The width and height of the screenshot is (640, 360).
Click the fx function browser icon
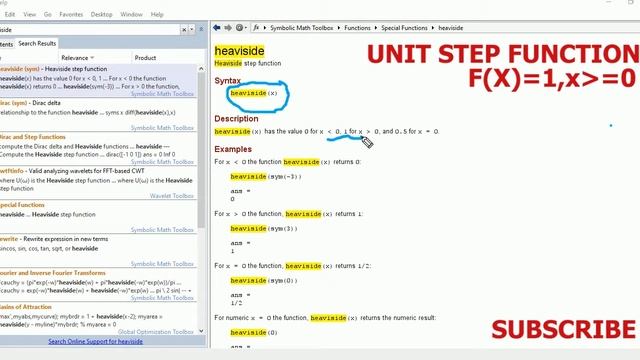pyautogui.click(x=256, y=28)
